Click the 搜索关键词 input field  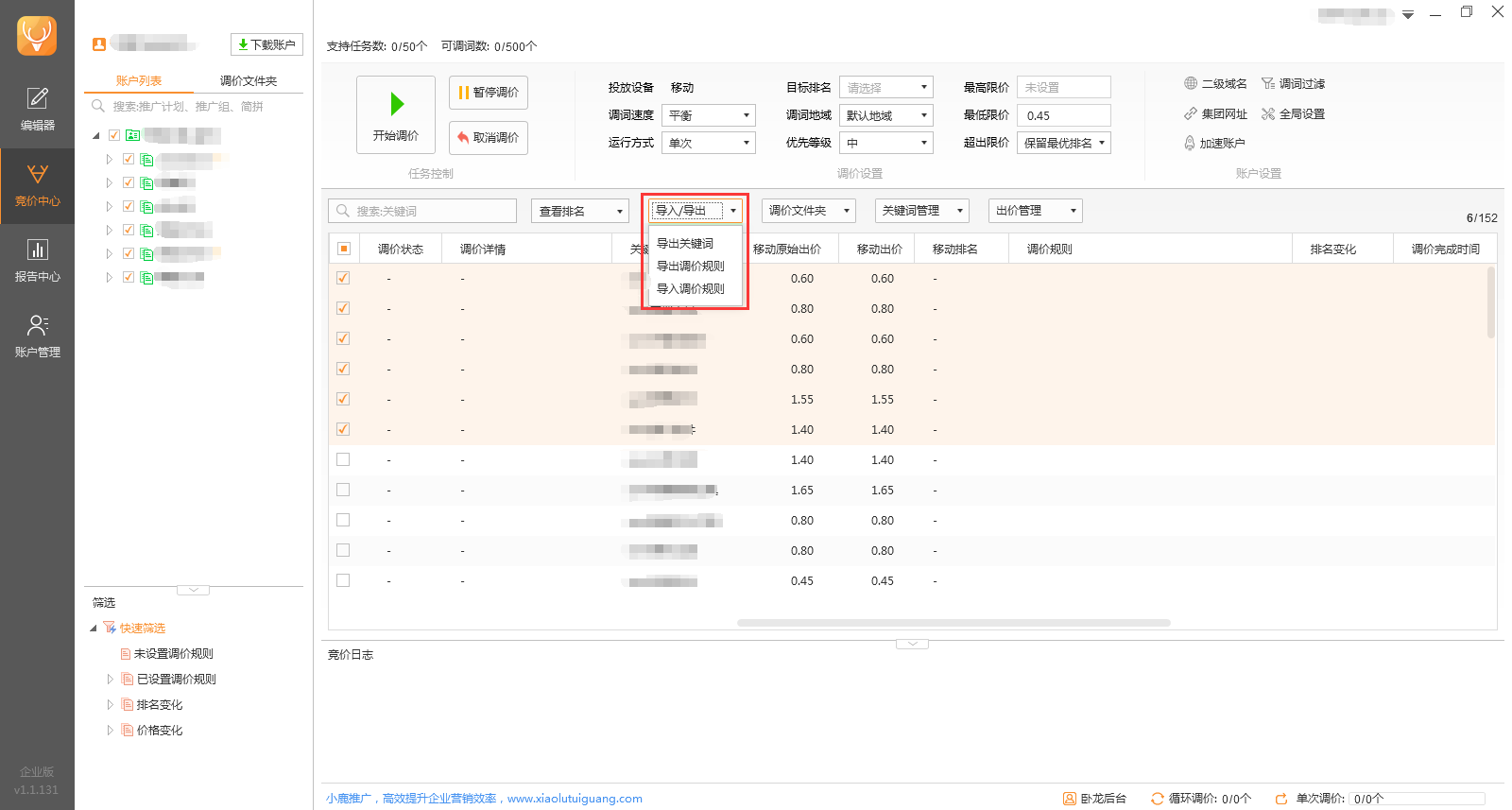[x=422, y=211]
